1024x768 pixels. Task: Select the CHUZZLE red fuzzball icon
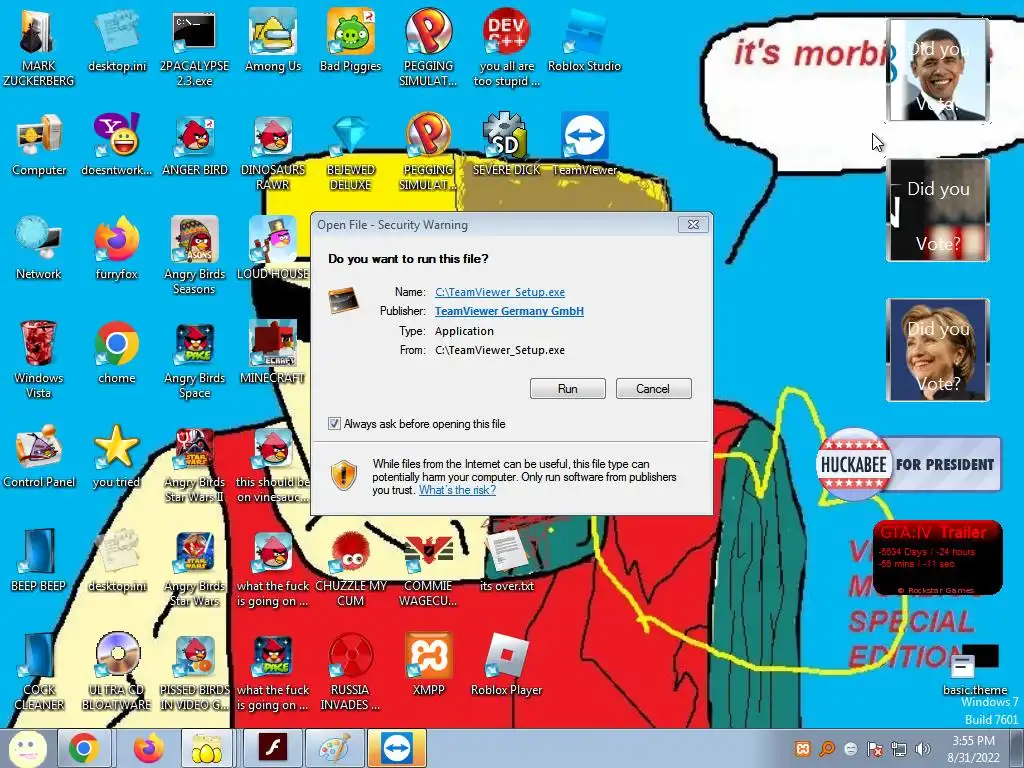coord(351,568)
